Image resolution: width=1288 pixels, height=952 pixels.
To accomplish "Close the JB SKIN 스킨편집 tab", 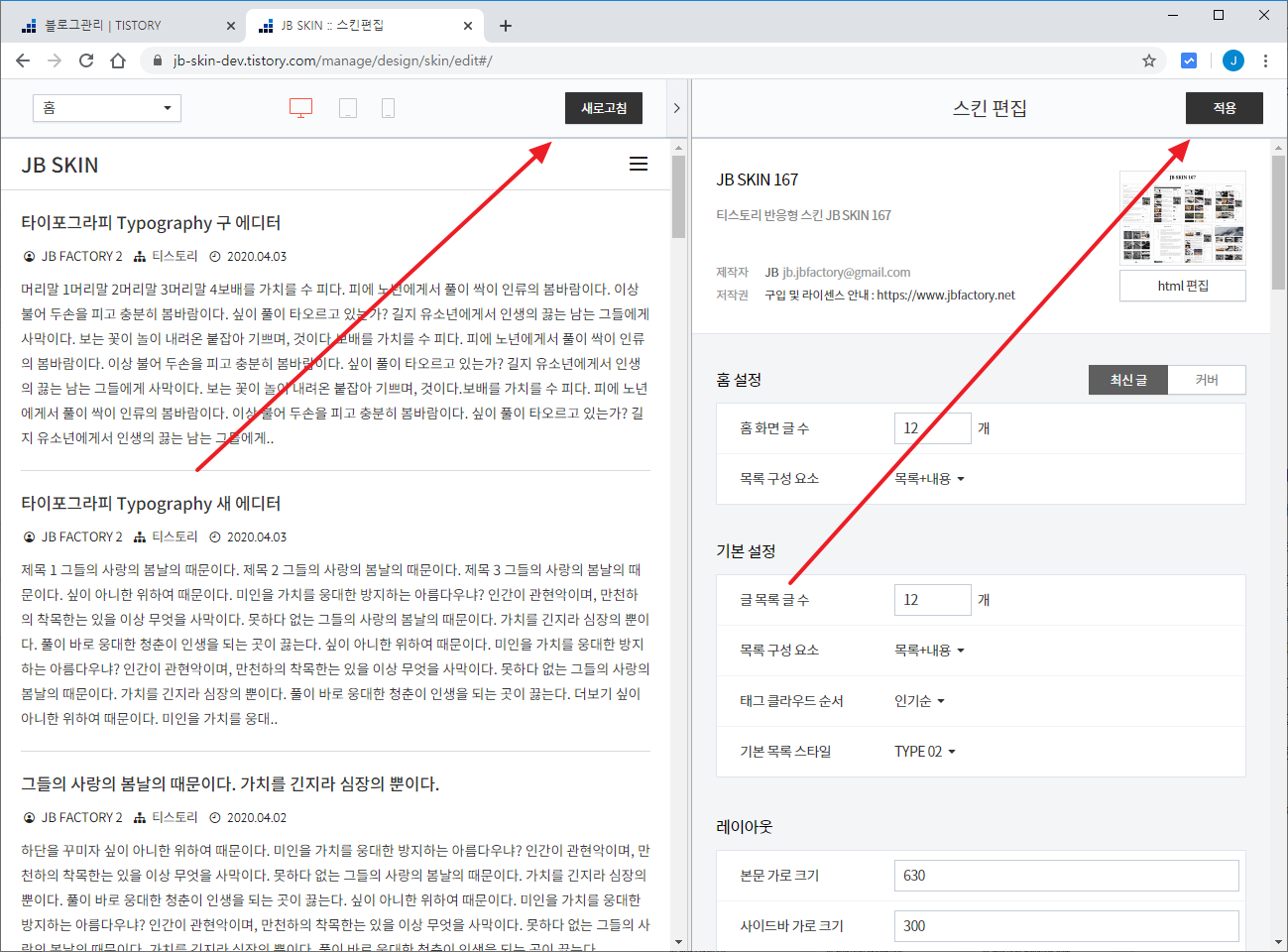I will [x=469, y=26].
